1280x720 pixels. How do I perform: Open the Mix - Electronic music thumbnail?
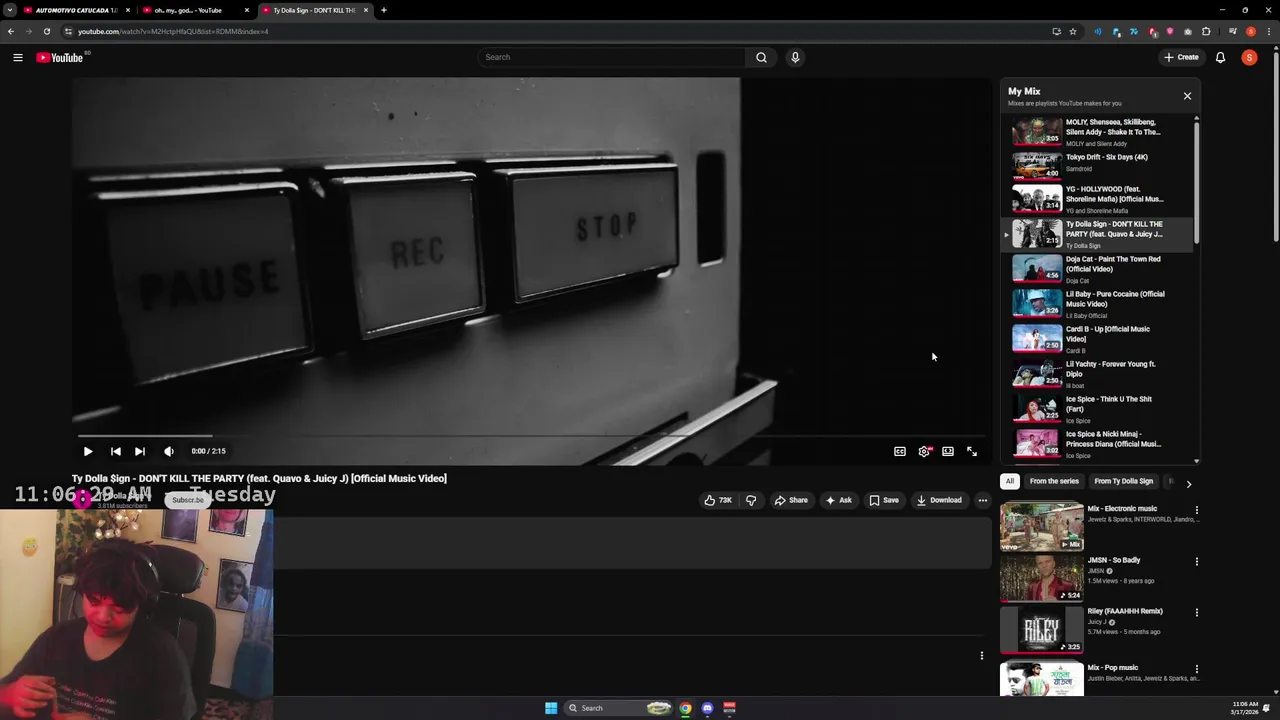(1041, 526)
